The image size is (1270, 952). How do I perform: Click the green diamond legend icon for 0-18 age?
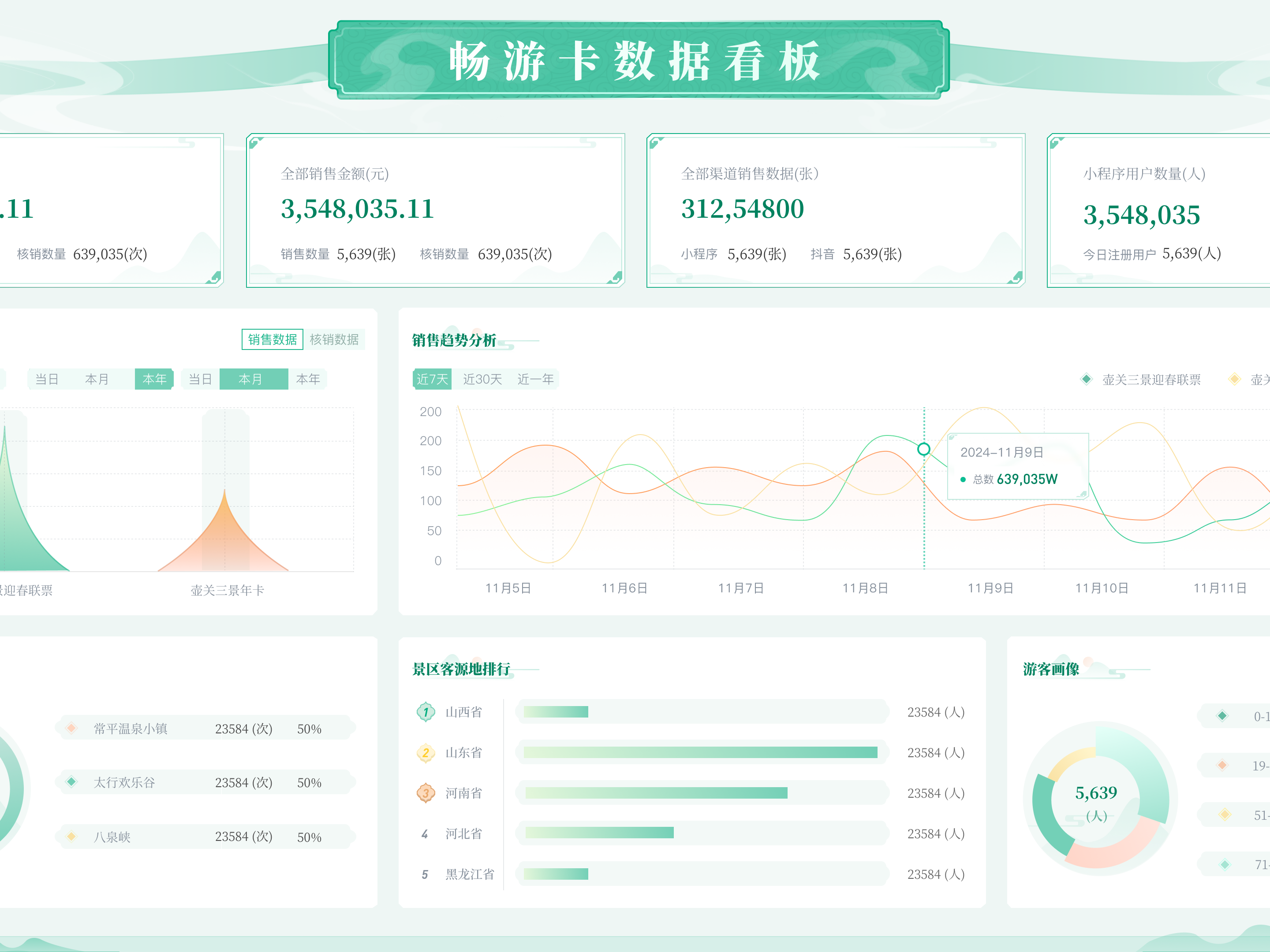[1222, 716]
